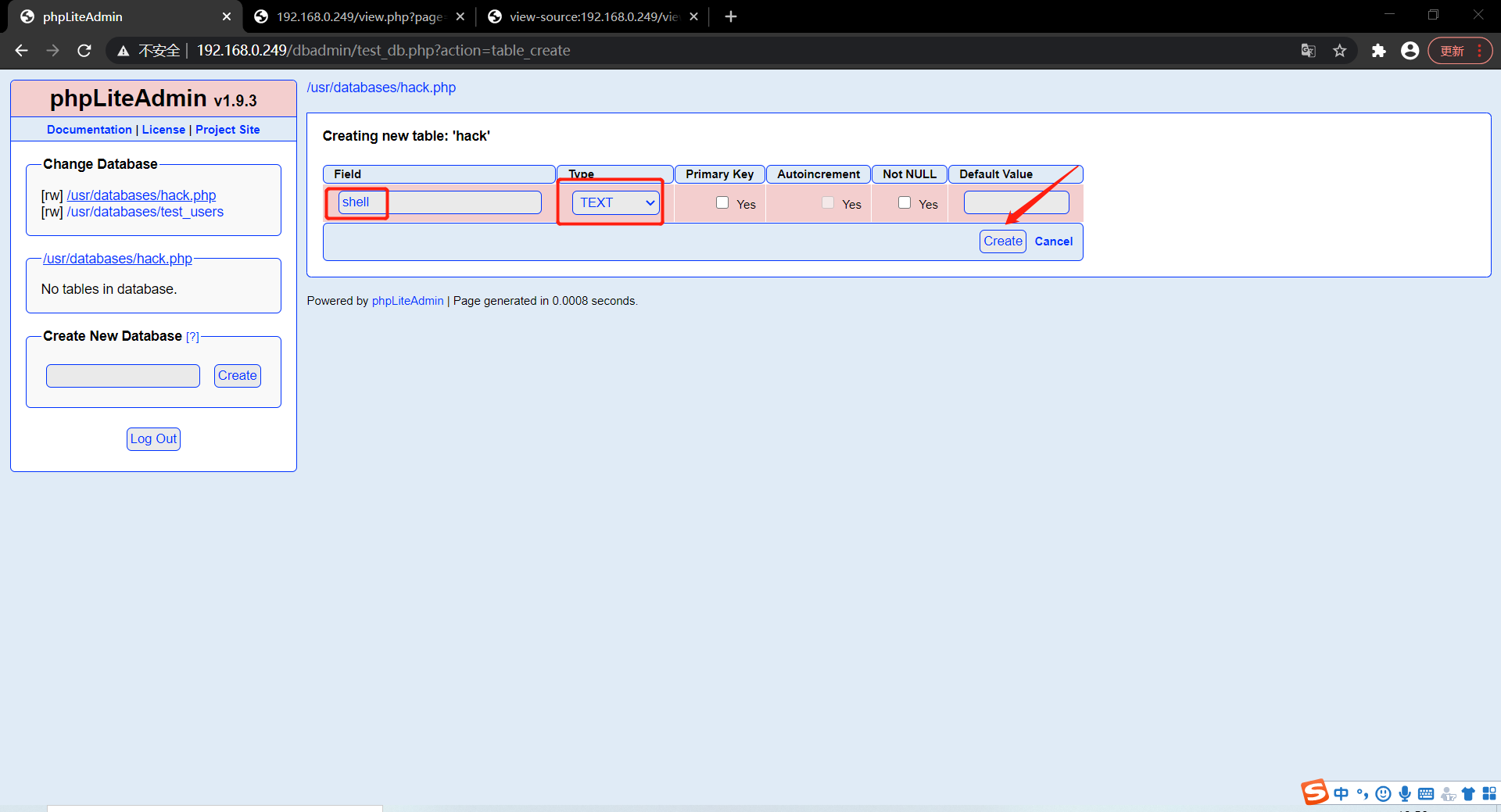Open the IME skin (shirt) icon
Screen dimensions: 1501x812
click(1468, 794)
